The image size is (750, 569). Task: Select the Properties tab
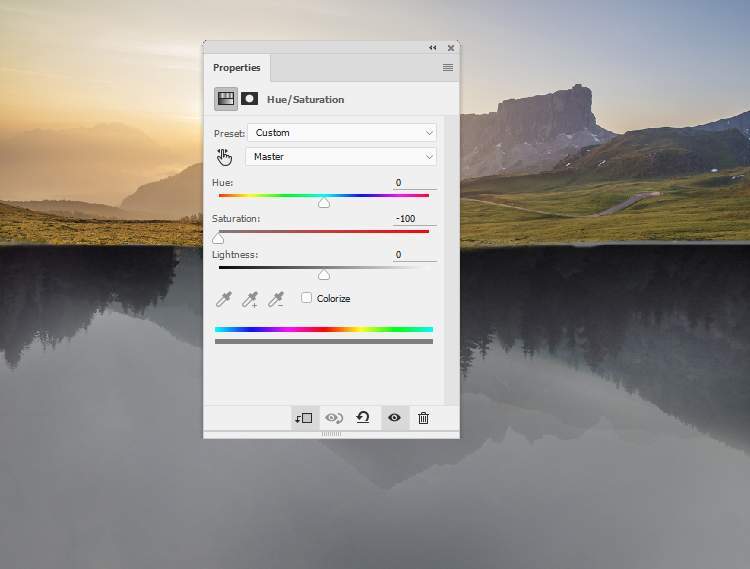point(237,67)
